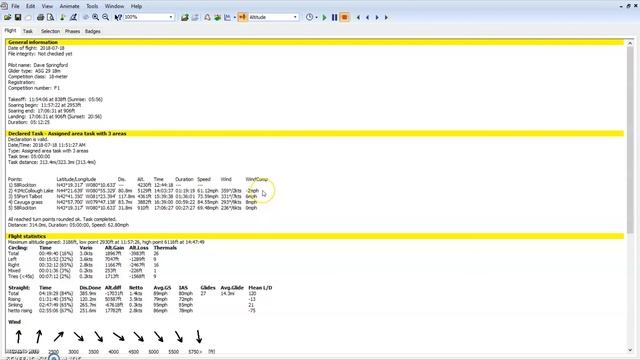The image size is (640, 360).
Task: Click the 'Task time: 05:00:00' line
Action: click(x=29, y=156)
